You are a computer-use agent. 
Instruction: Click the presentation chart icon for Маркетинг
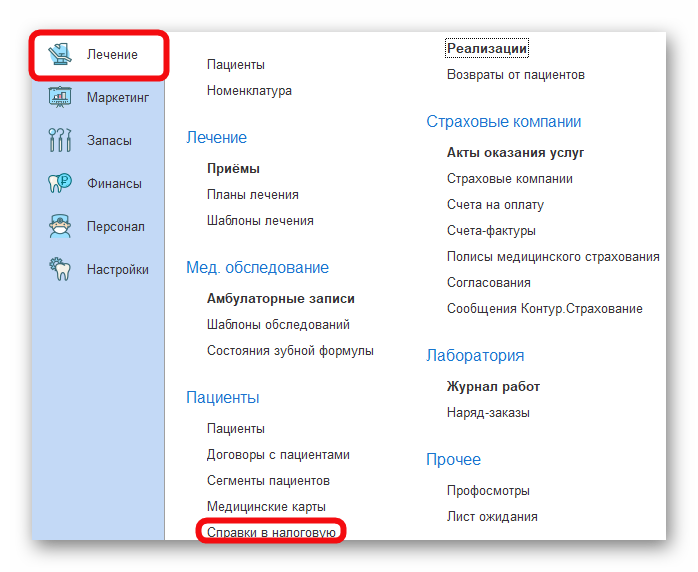pyautogui.click(x=60, y=97)
